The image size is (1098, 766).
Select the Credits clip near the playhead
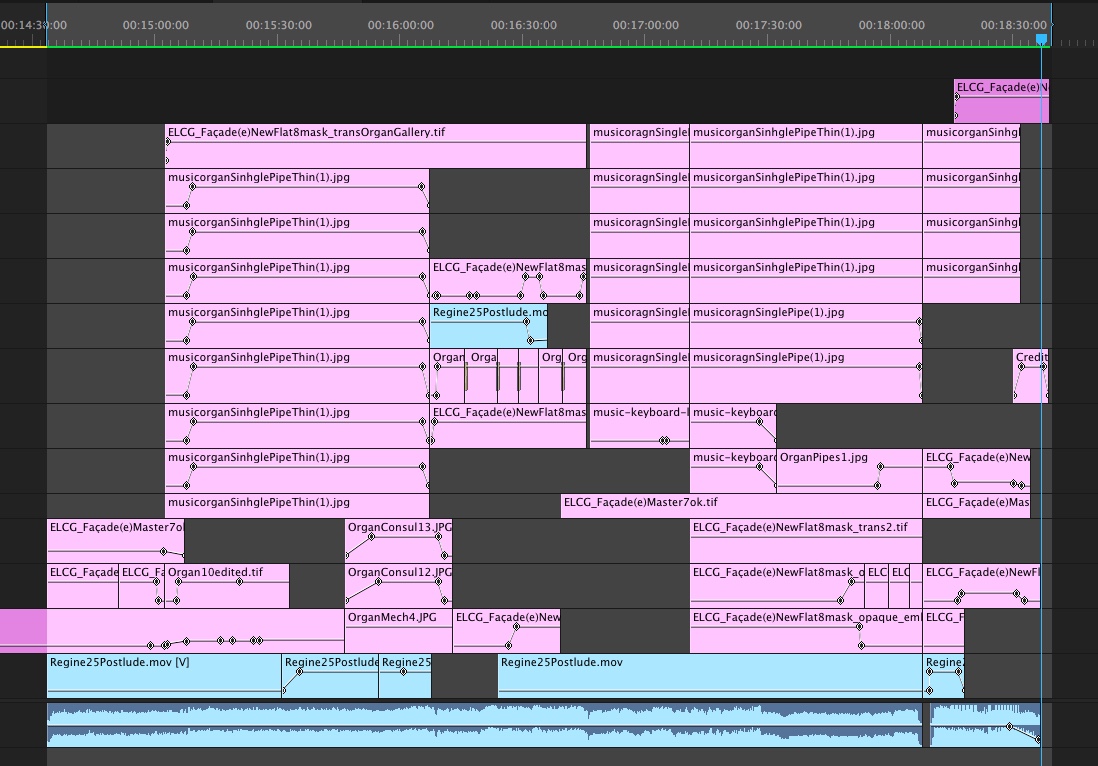(1030, 370)
